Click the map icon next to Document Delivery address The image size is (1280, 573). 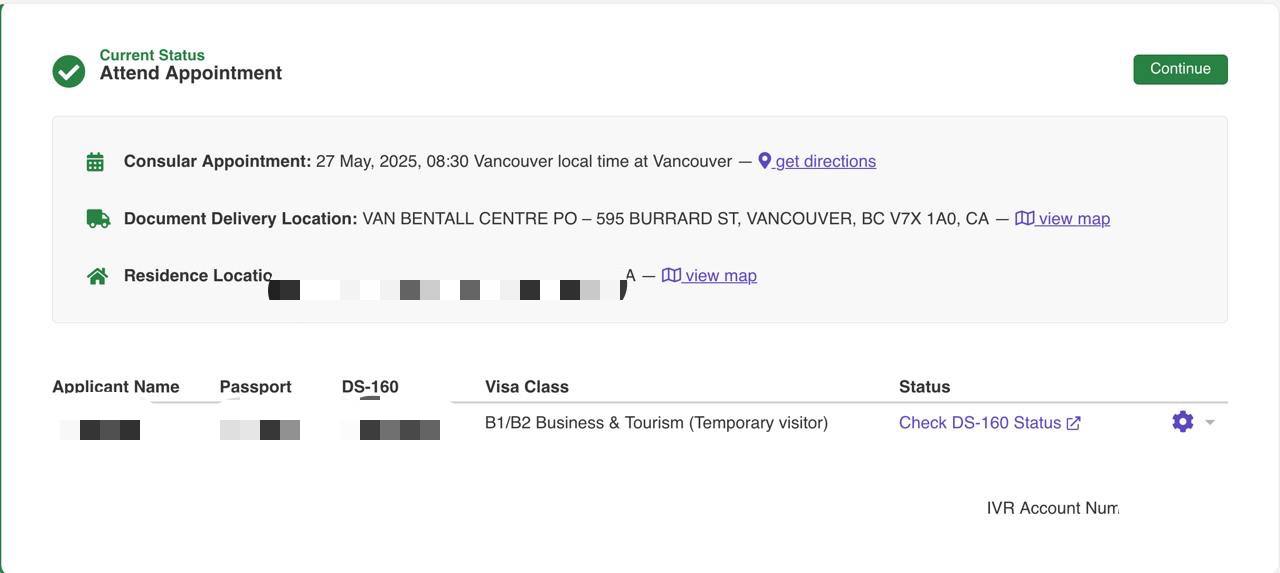coord(1024,218)
